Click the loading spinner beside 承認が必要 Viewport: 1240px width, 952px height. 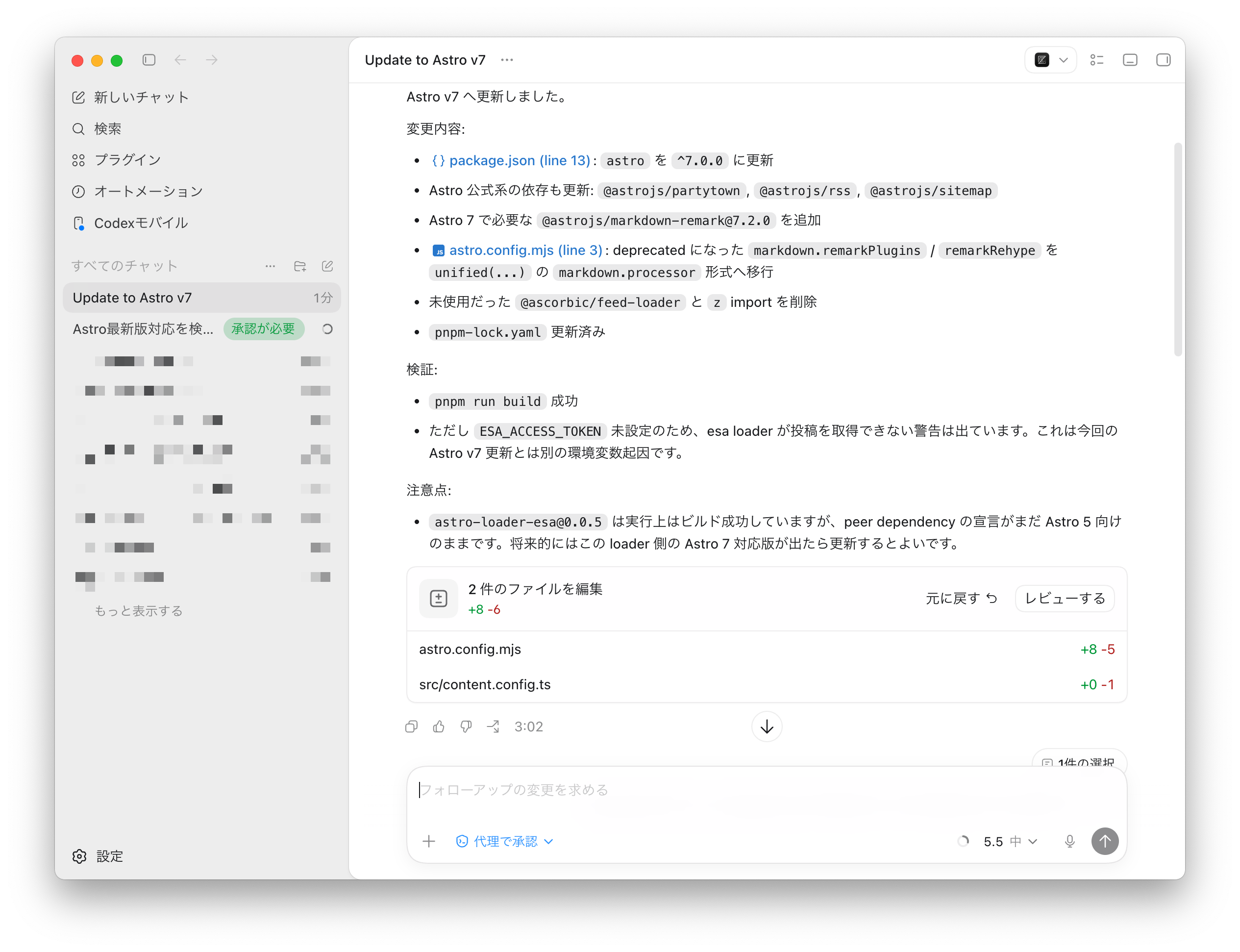pyautogui.click(x=327, y=329)
